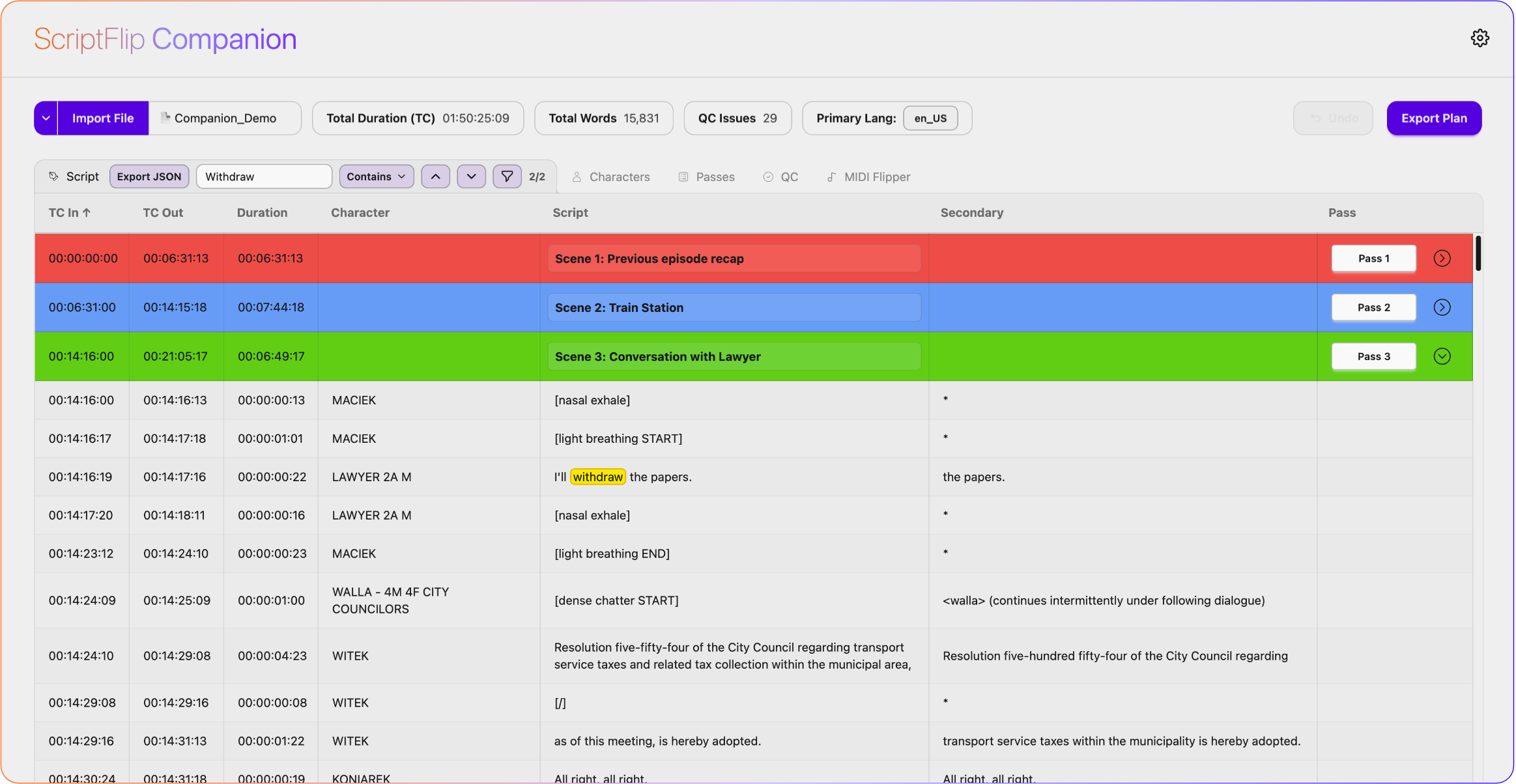
Task: Jump to next search match arrow
Action: click(x=471, y=176)
